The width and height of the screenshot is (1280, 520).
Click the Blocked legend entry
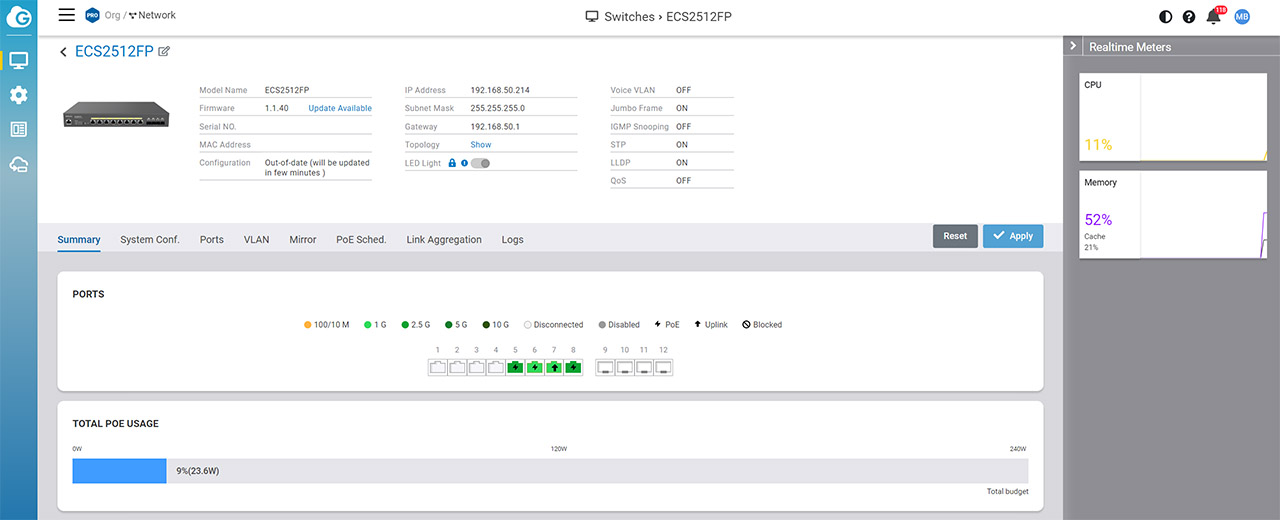[x=762, y=325]
